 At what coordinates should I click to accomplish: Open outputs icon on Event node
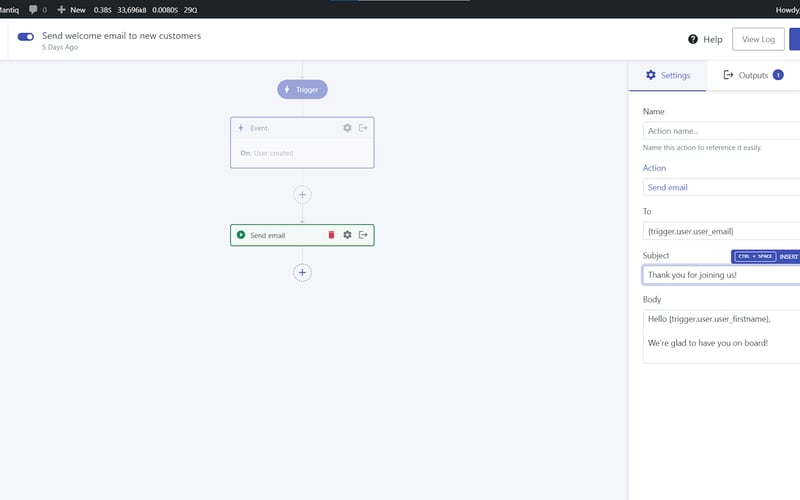pos(363,128)
